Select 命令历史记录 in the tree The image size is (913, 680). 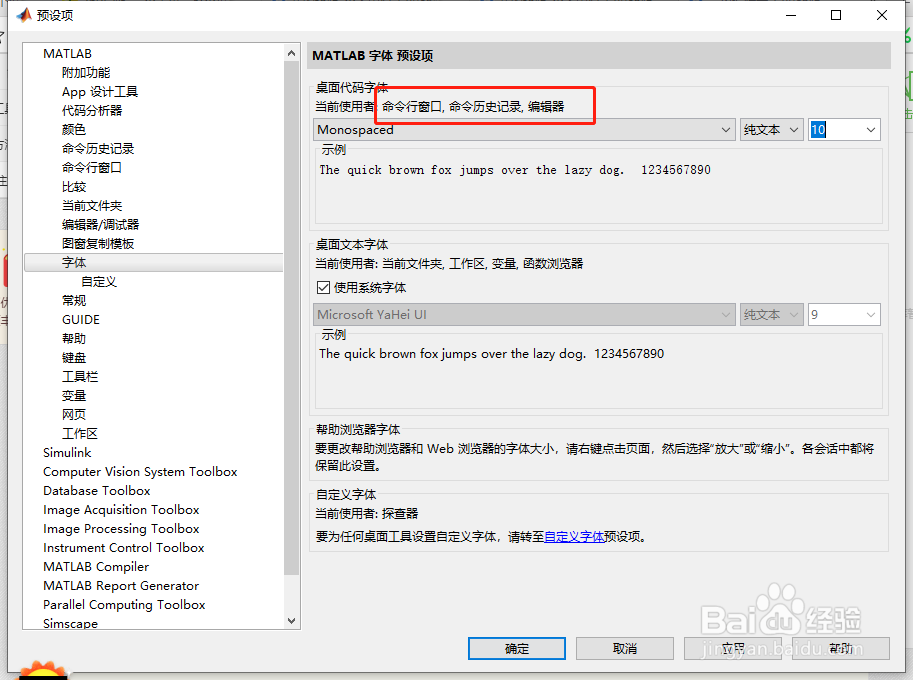point(98,148)
